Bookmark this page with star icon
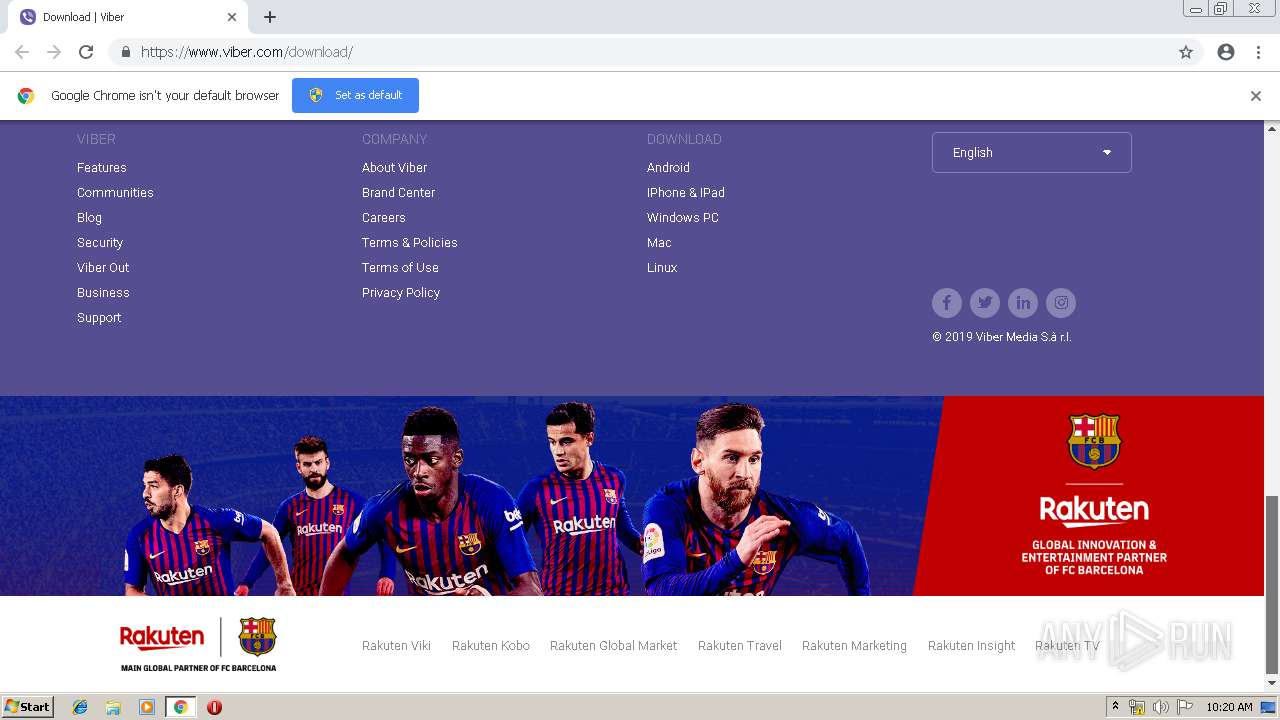 pos(1186,52)
